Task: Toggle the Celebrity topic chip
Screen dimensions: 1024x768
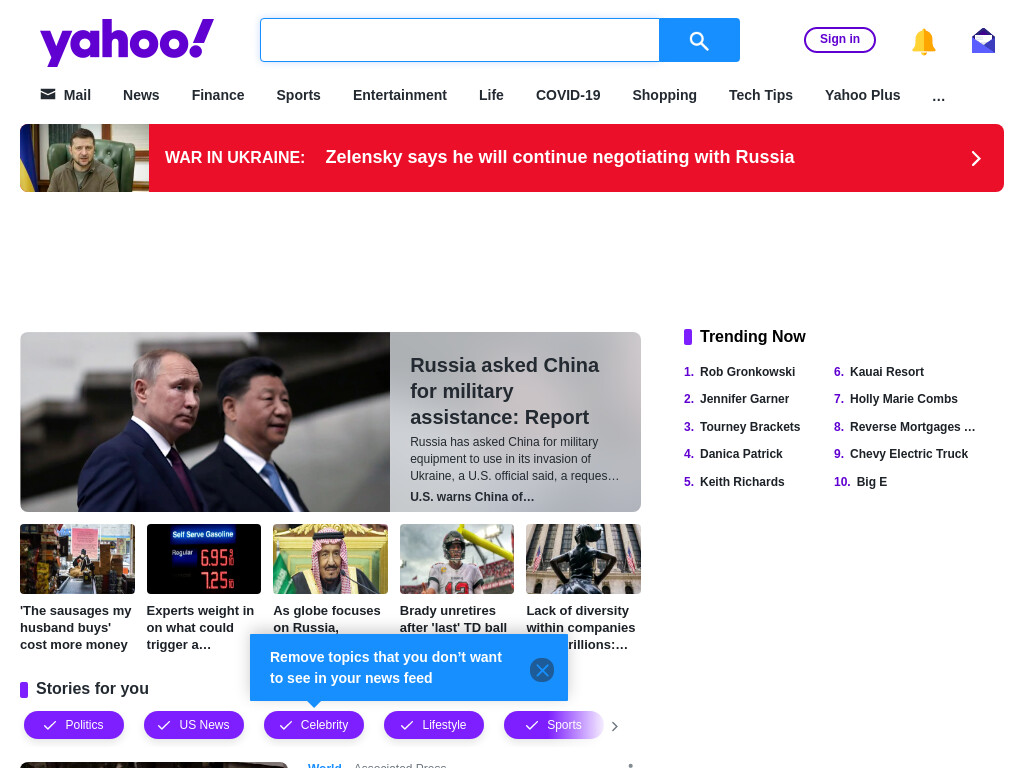Action: (x=314, y=725)
